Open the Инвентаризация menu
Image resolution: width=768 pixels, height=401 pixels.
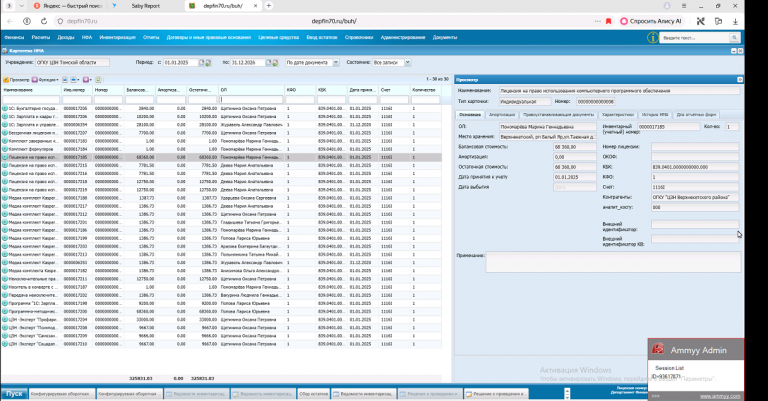[118, 37]
